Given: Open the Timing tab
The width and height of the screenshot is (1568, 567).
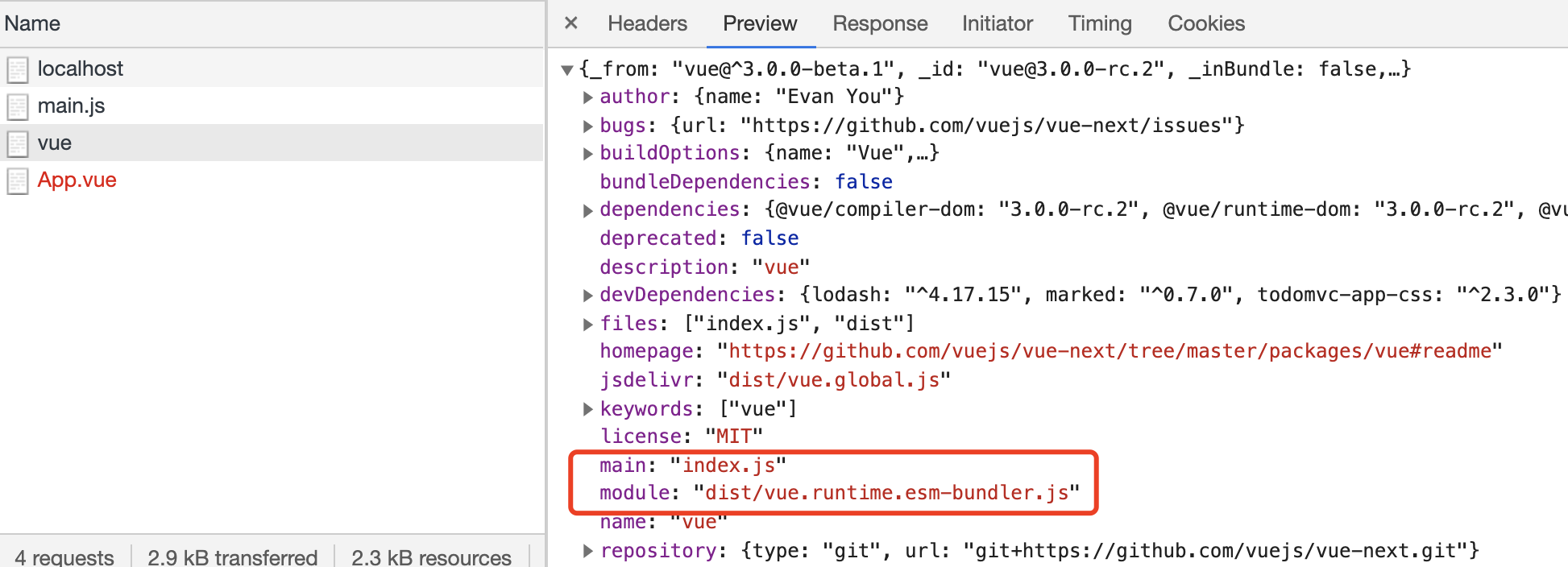Looking at the screenshot, I should click(x=1100, y=23).
